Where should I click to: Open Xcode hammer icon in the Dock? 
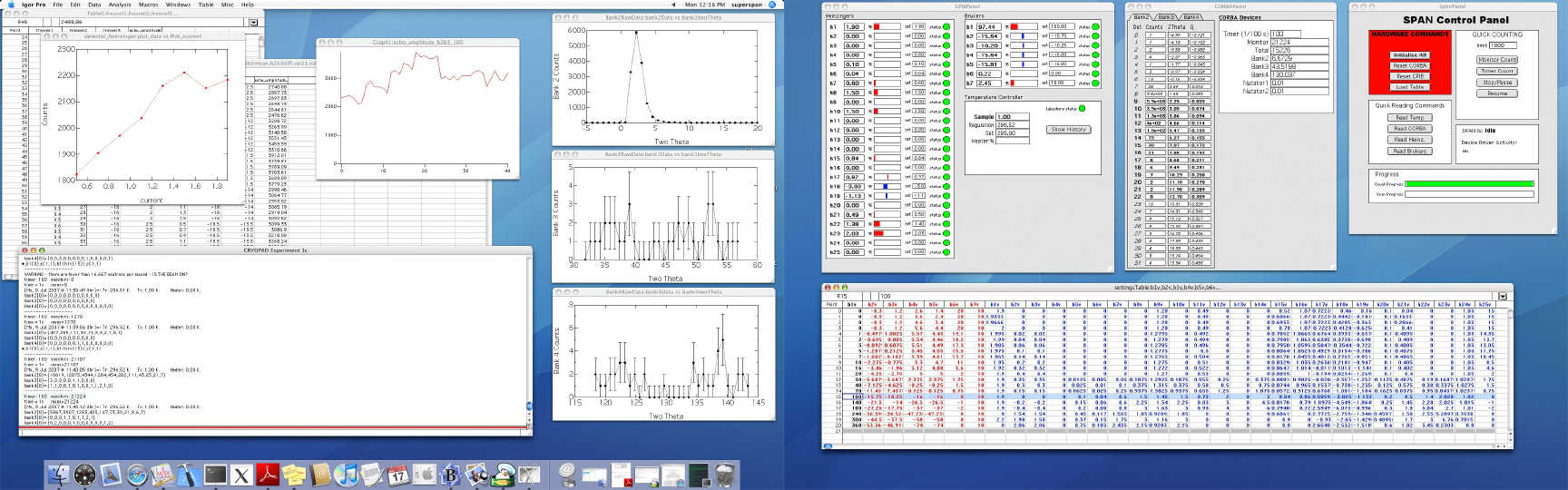click(189, 474)
